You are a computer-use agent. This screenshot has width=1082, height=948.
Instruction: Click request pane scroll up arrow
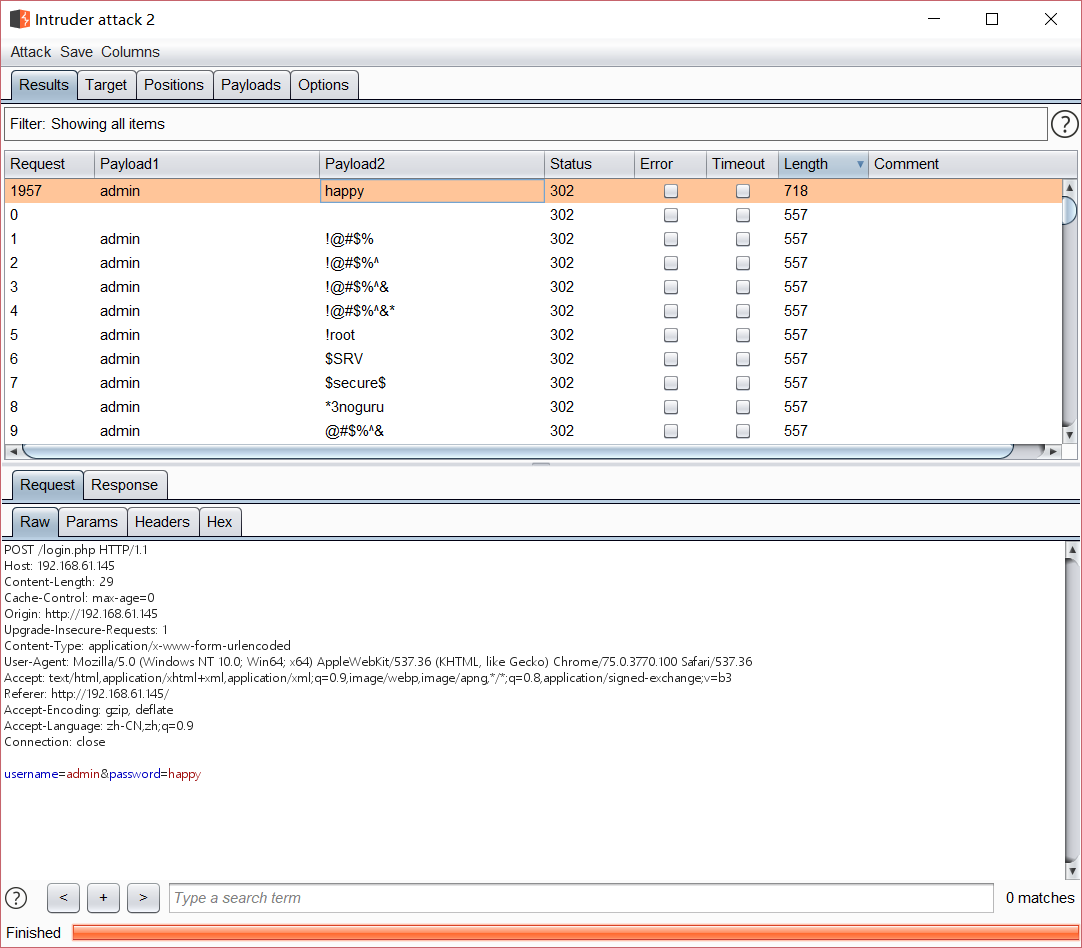[x=1072, y=550]
